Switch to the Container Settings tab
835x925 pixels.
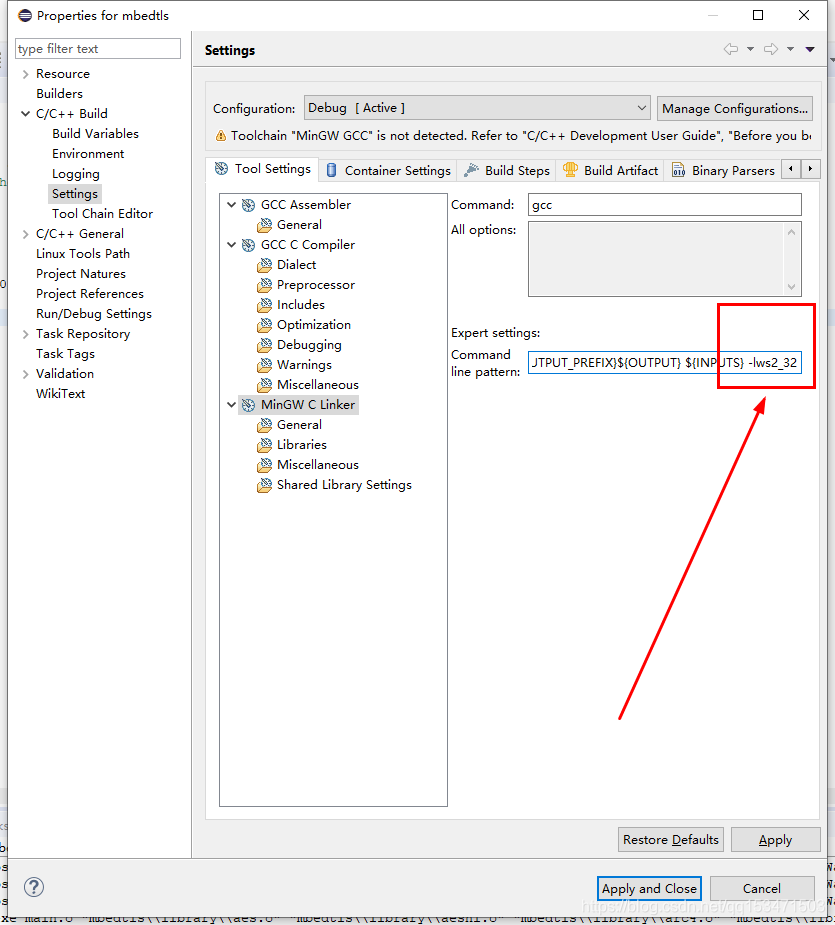coord(388,170)
